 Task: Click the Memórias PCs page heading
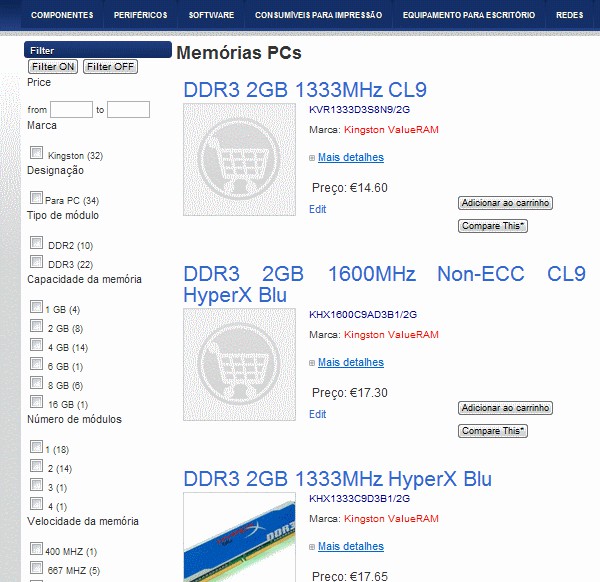(239, 53)
